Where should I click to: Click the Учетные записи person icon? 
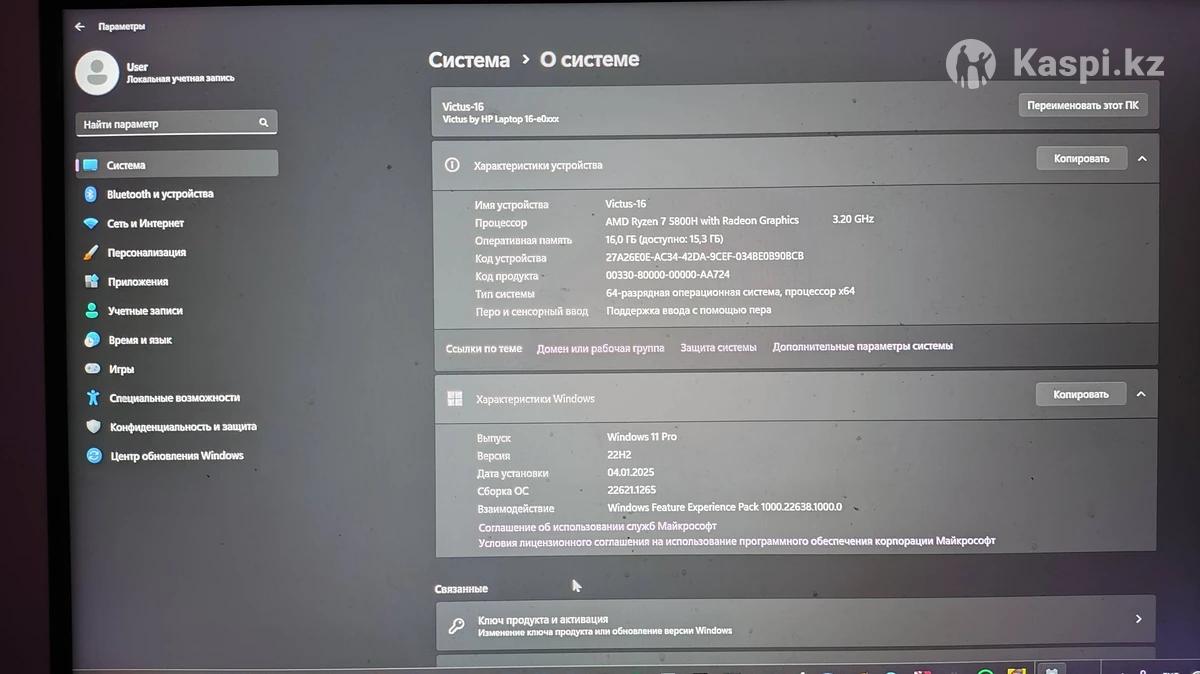click(x=92, y=311)
